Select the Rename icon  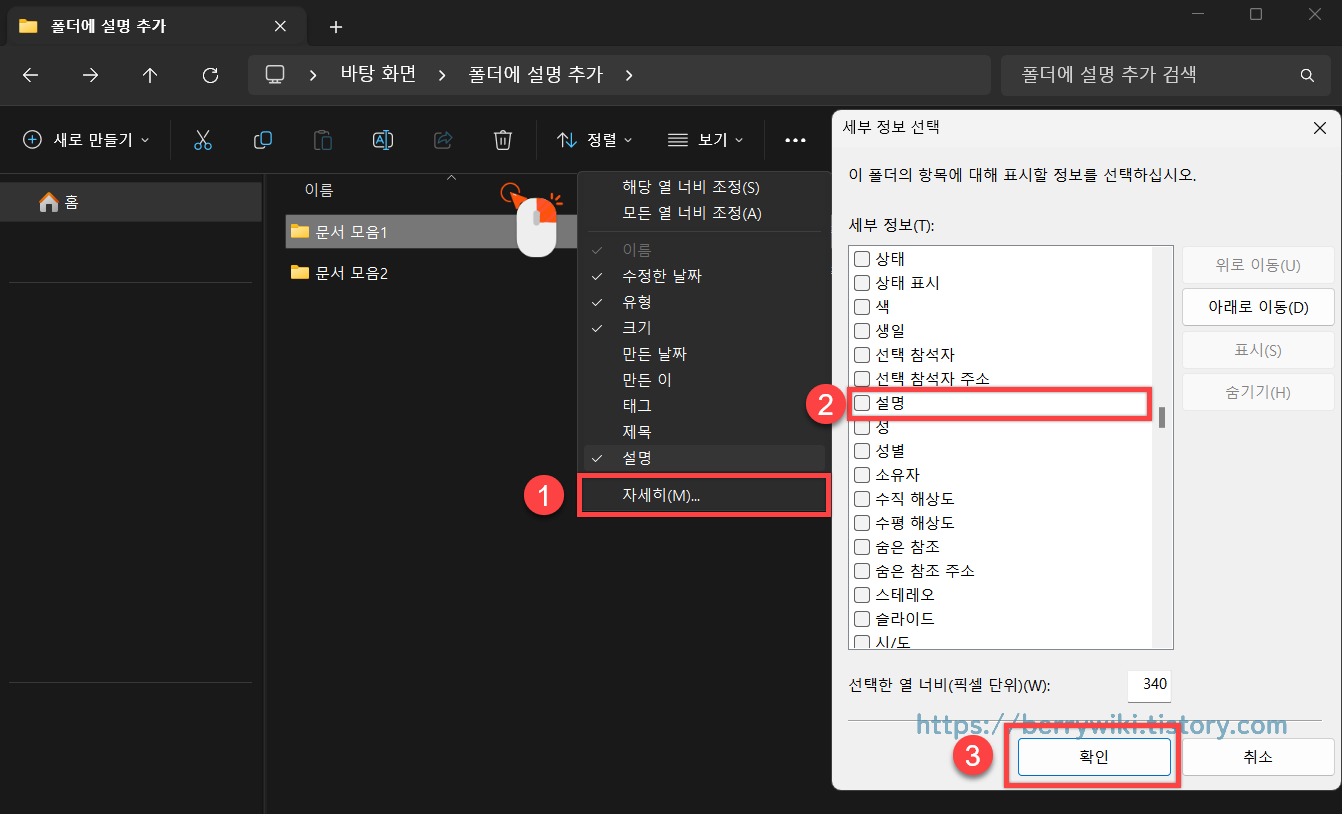(x=383, y=140)
